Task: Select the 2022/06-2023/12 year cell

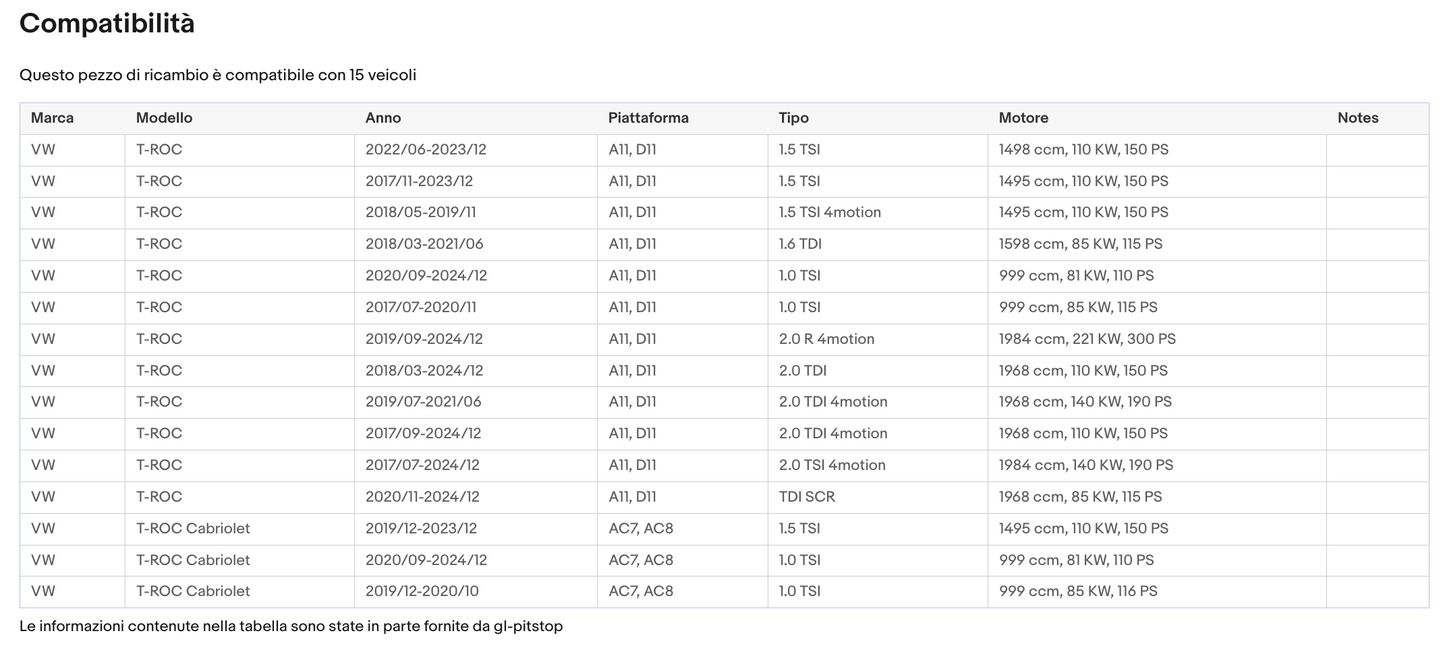Action: point(426,150)
